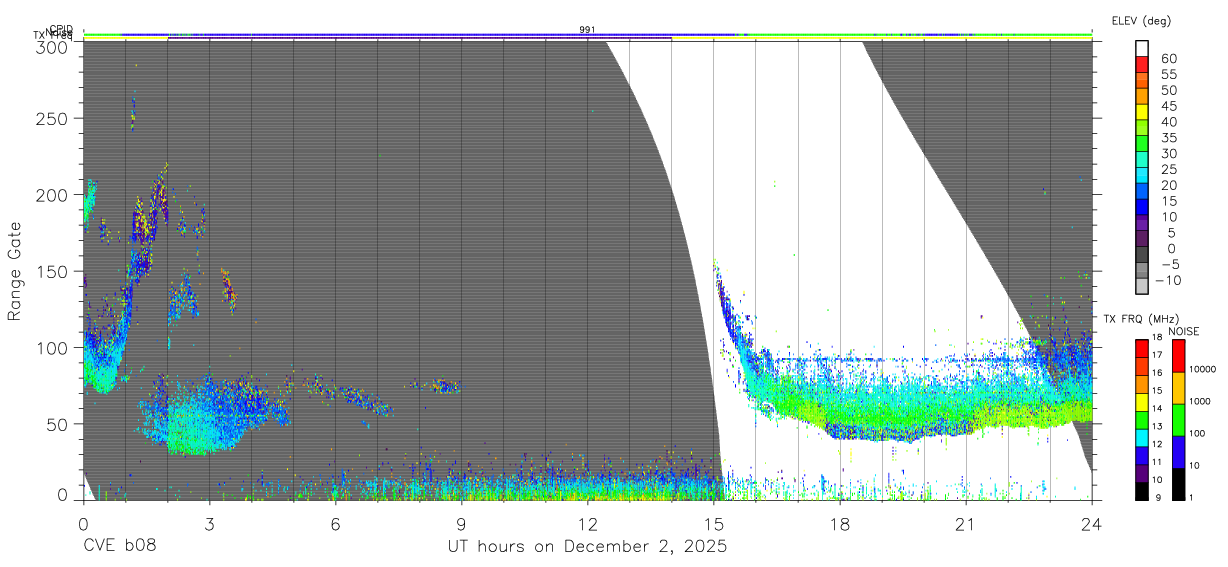Click the "Range Gate" y-axis label
The image size is (1228, 567).
click(15, 271)
